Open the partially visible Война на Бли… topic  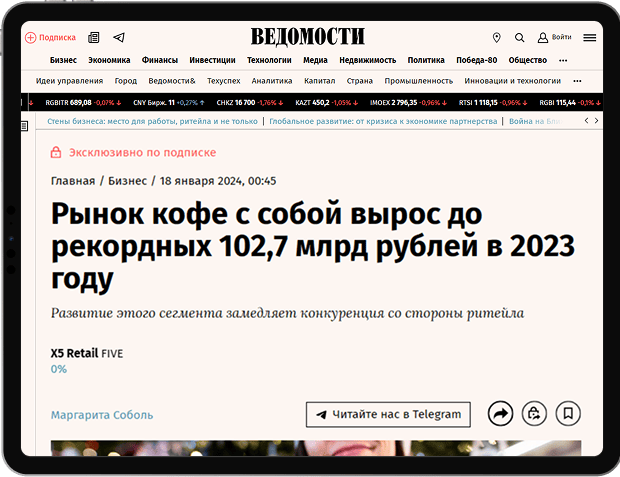click(535, 121)
